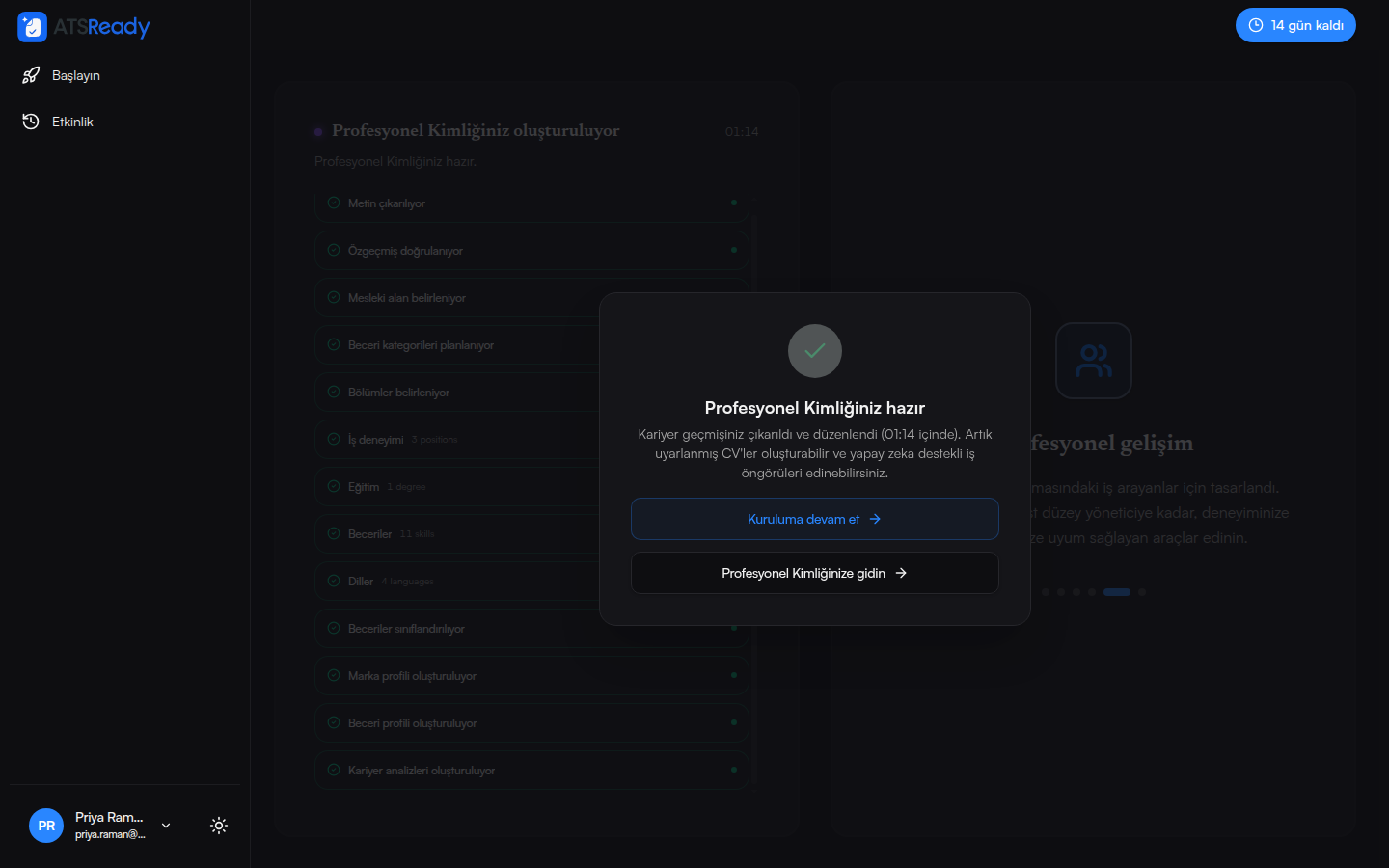Click the Marka profili oluşturuluyor step
The image size is (1389, 868).
click(531, 676)
